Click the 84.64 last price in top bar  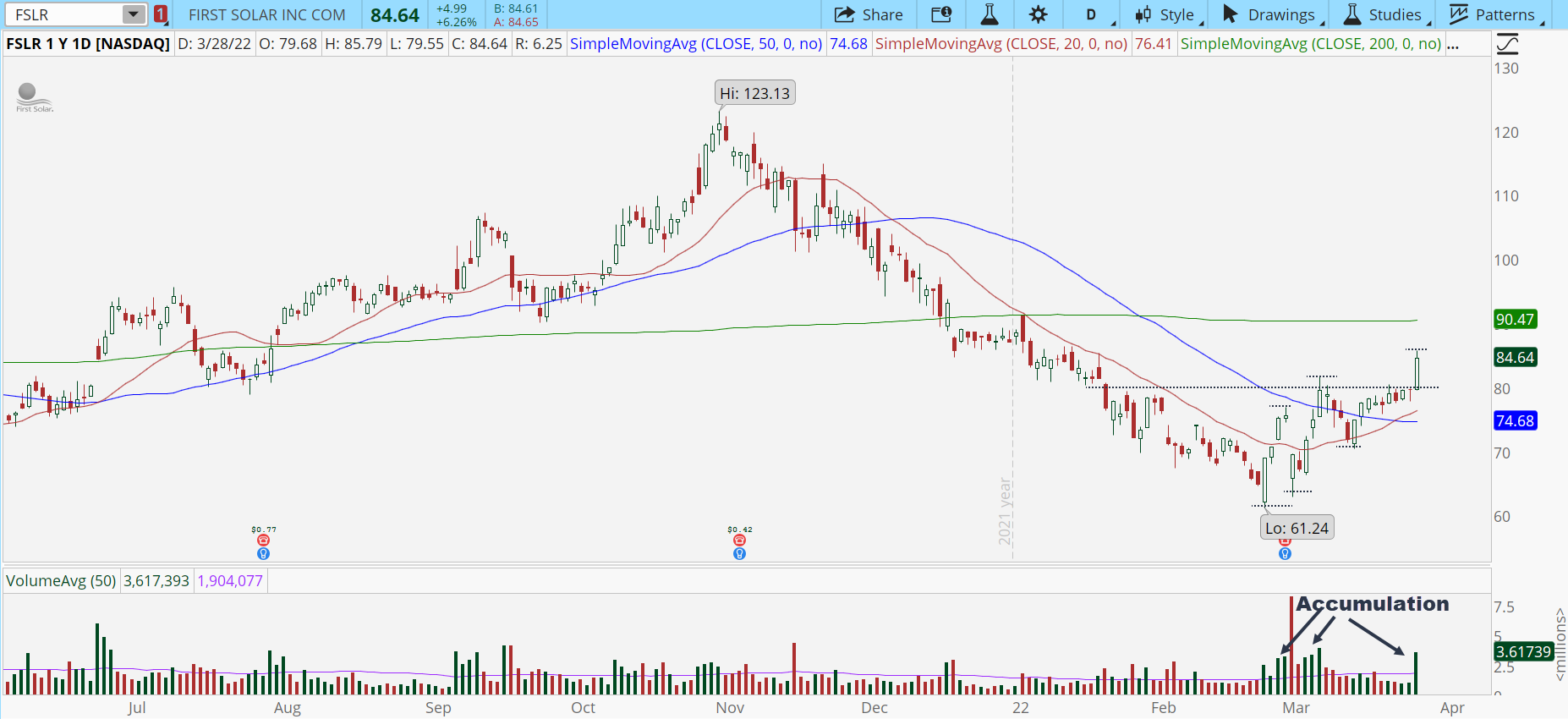[395, 15]
